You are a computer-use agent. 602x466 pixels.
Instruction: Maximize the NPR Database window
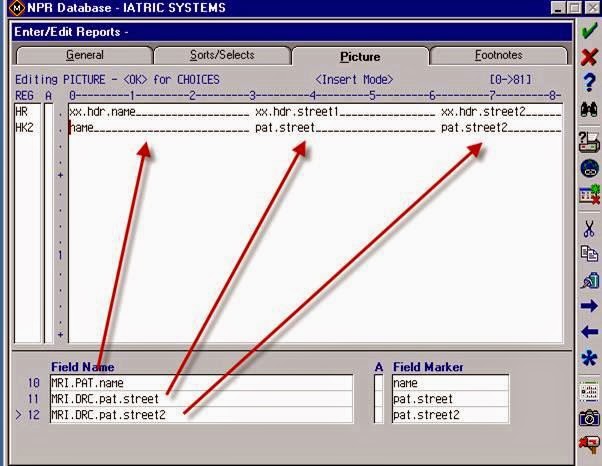click(x=574, y=8)
